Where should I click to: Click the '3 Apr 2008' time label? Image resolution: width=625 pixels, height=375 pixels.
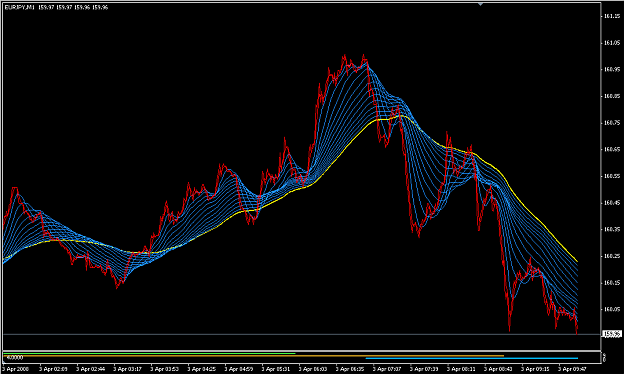click(x=16, y=369)
